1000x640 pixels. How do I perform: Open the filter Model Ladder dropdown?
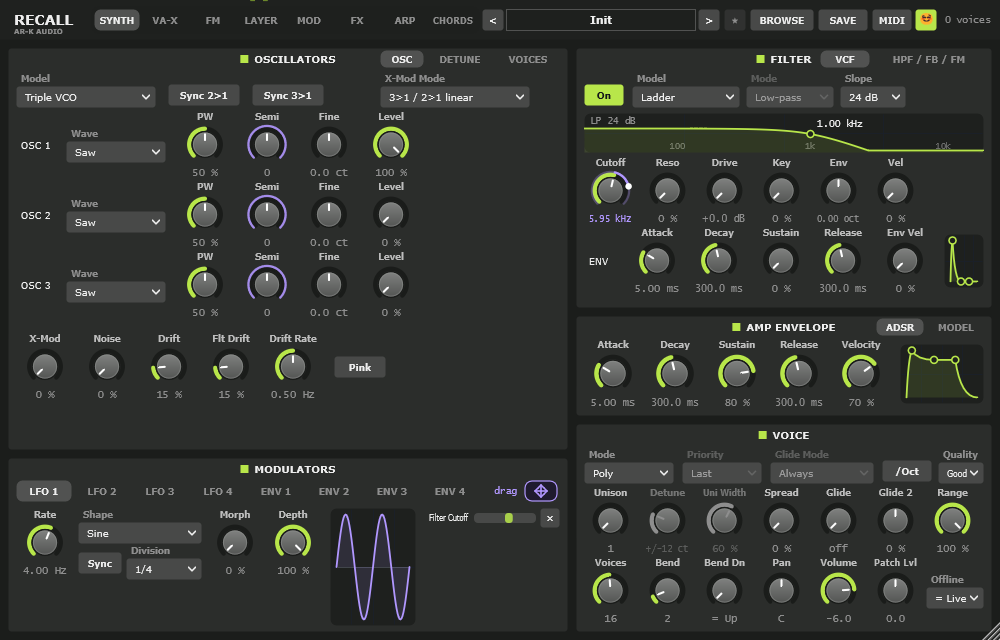point(686,98)
